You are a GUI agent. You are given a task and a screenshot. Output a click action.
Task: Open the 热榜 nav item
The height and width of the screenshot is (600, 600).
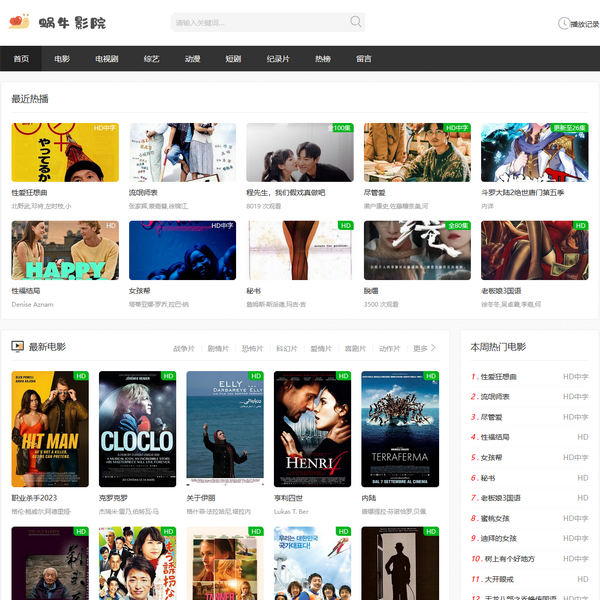click(x=322, y=59)
